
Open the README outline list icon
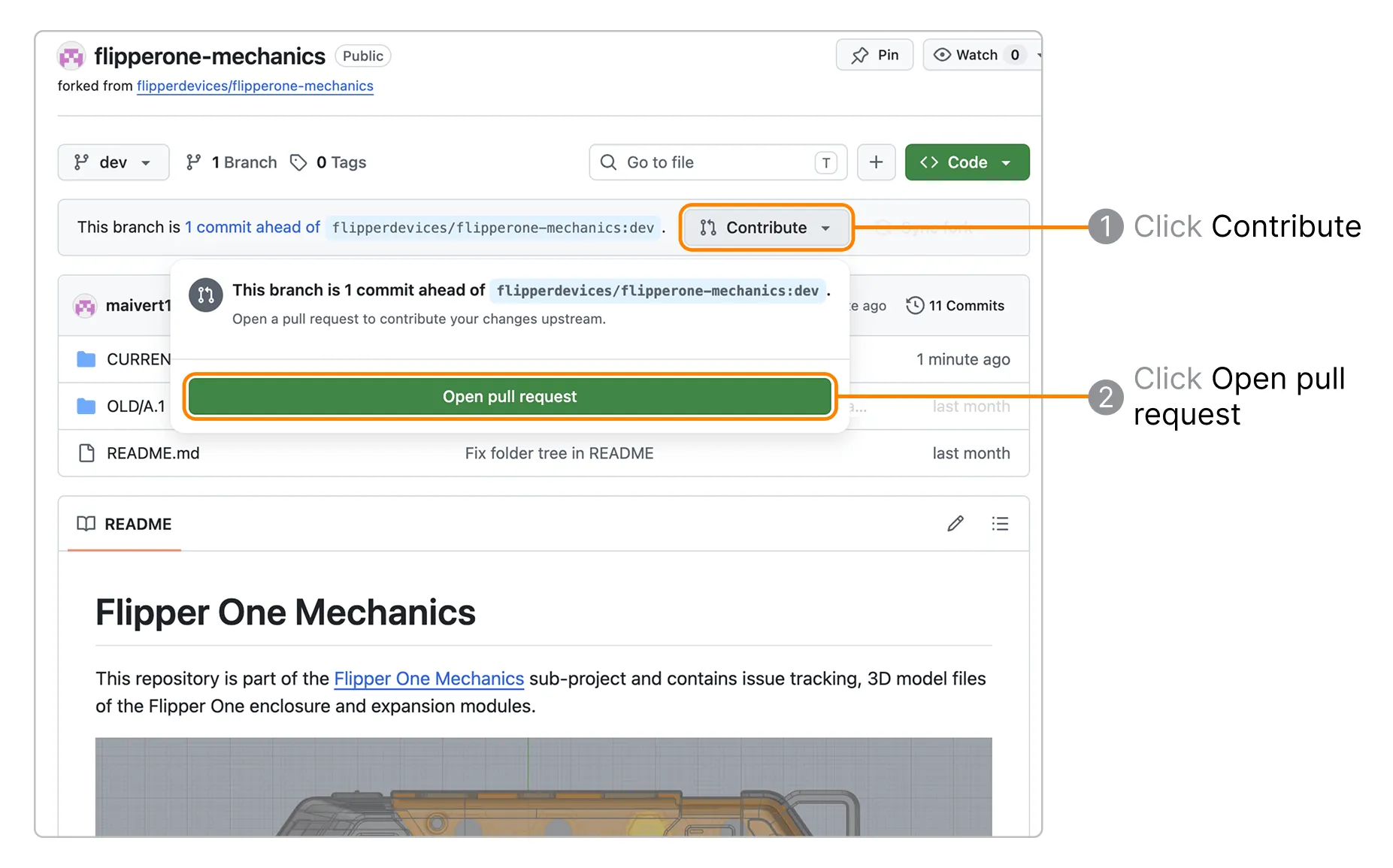(x=1000, y=524)
